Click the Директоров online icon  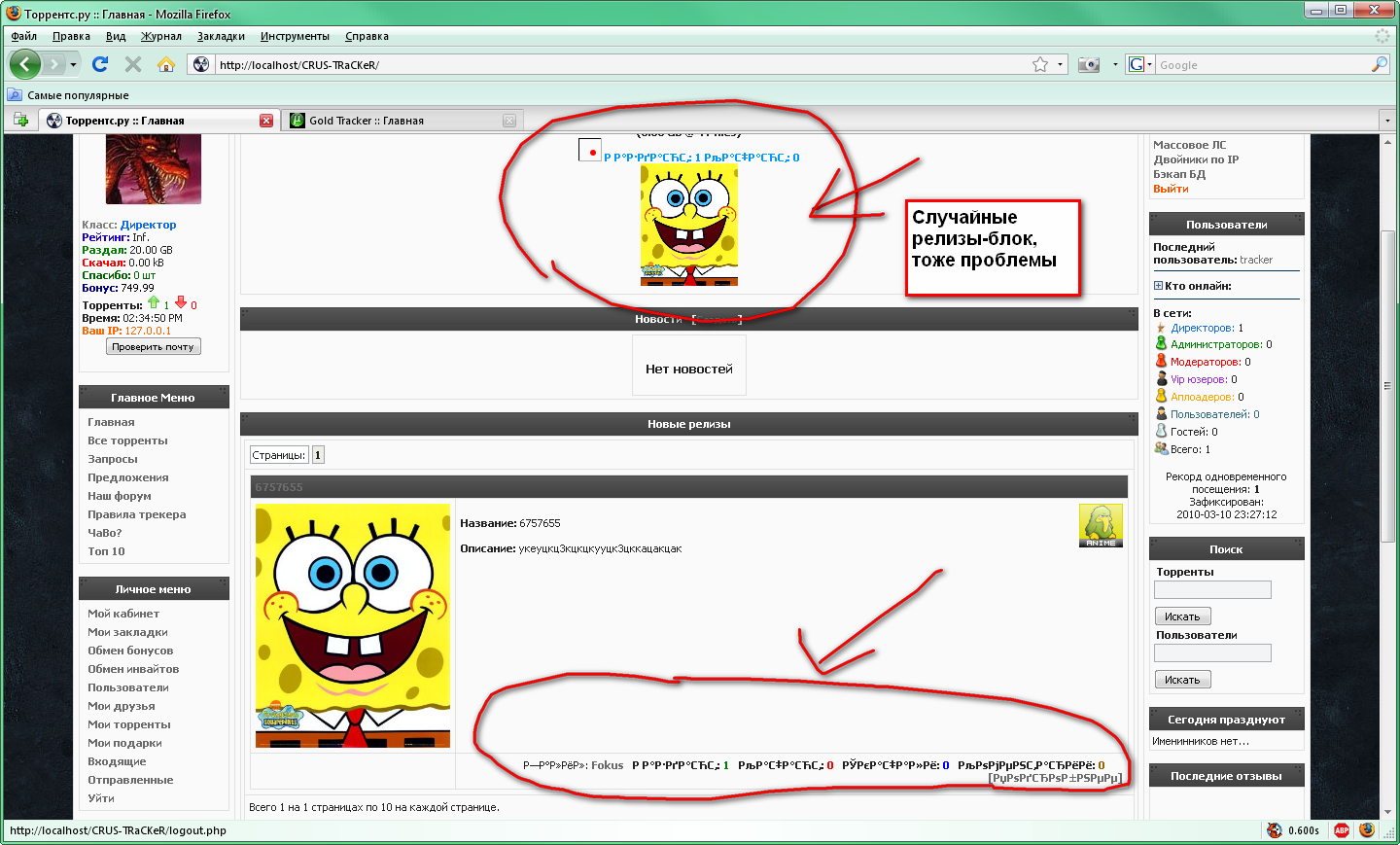[x=1161, y=327]
